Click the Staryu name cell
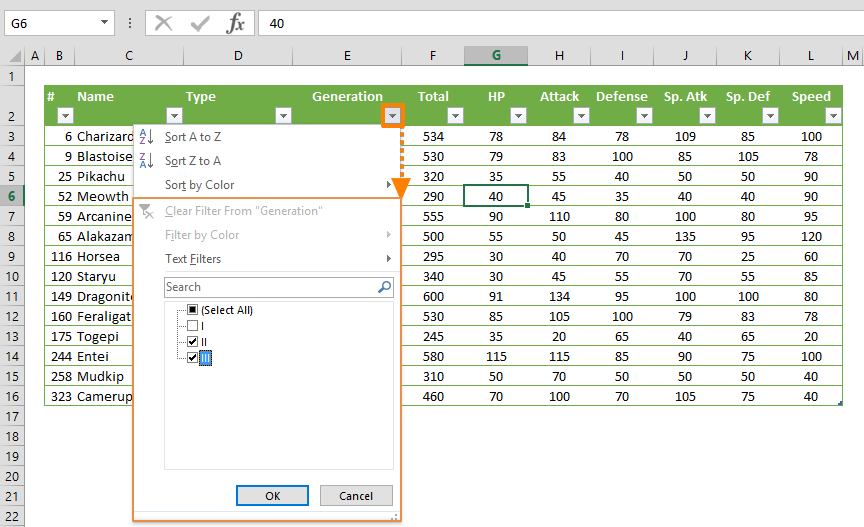Viewport: 864px width, 527px height. (104, 276)
